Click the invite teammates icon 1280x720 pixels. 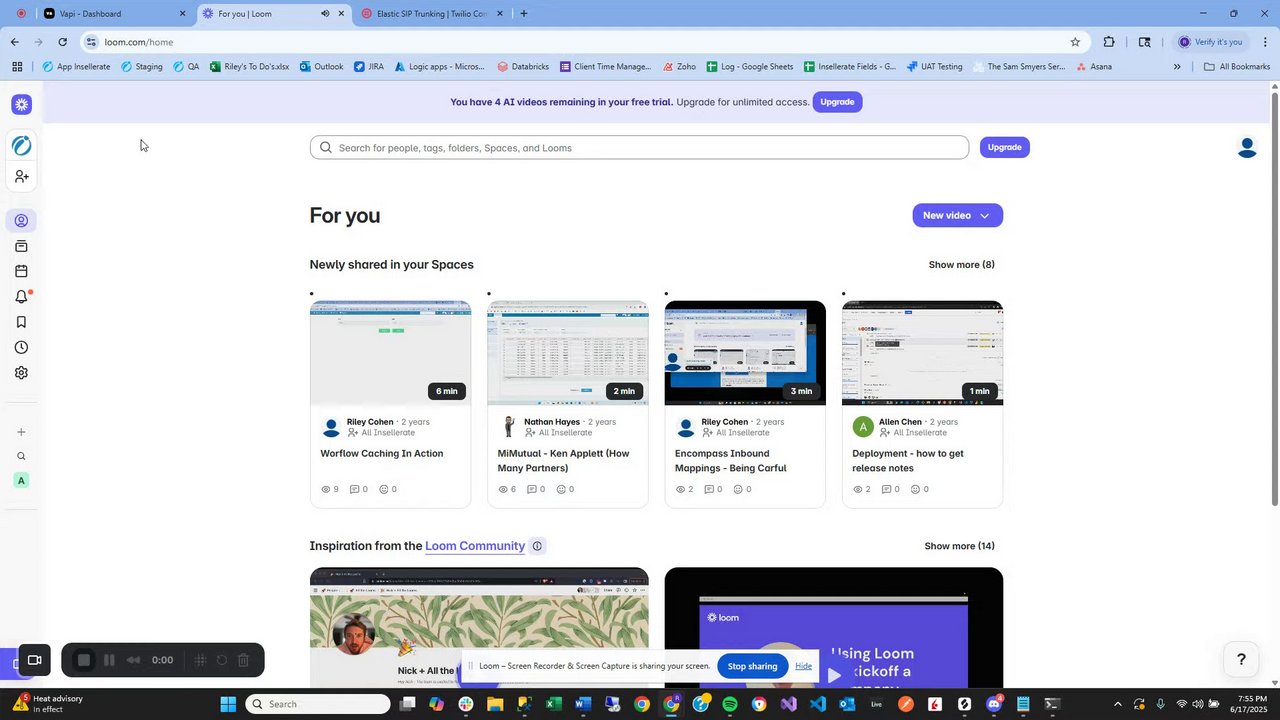pos(21,177)
